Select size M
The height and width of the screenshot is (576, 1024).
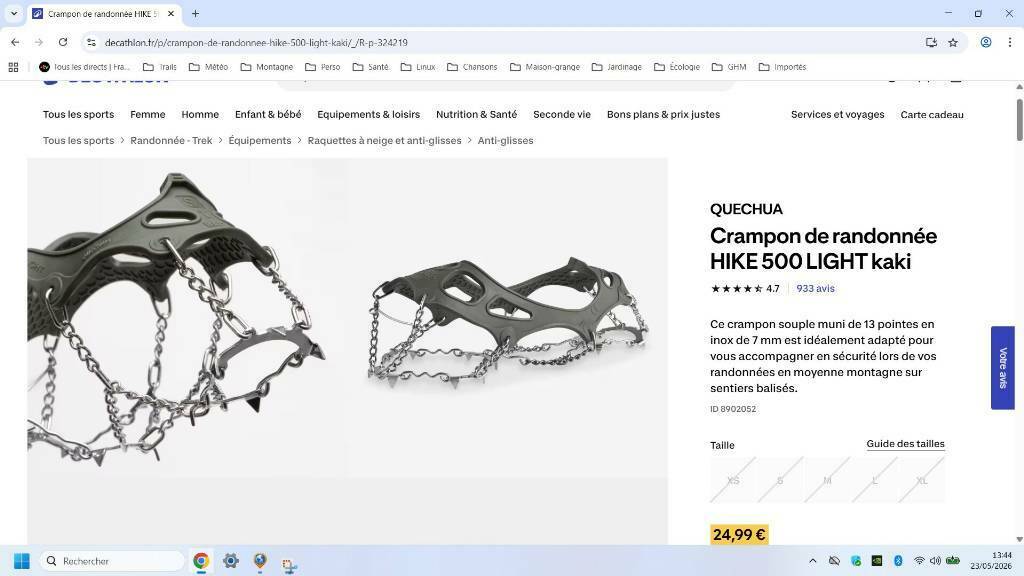pos(827,480)
